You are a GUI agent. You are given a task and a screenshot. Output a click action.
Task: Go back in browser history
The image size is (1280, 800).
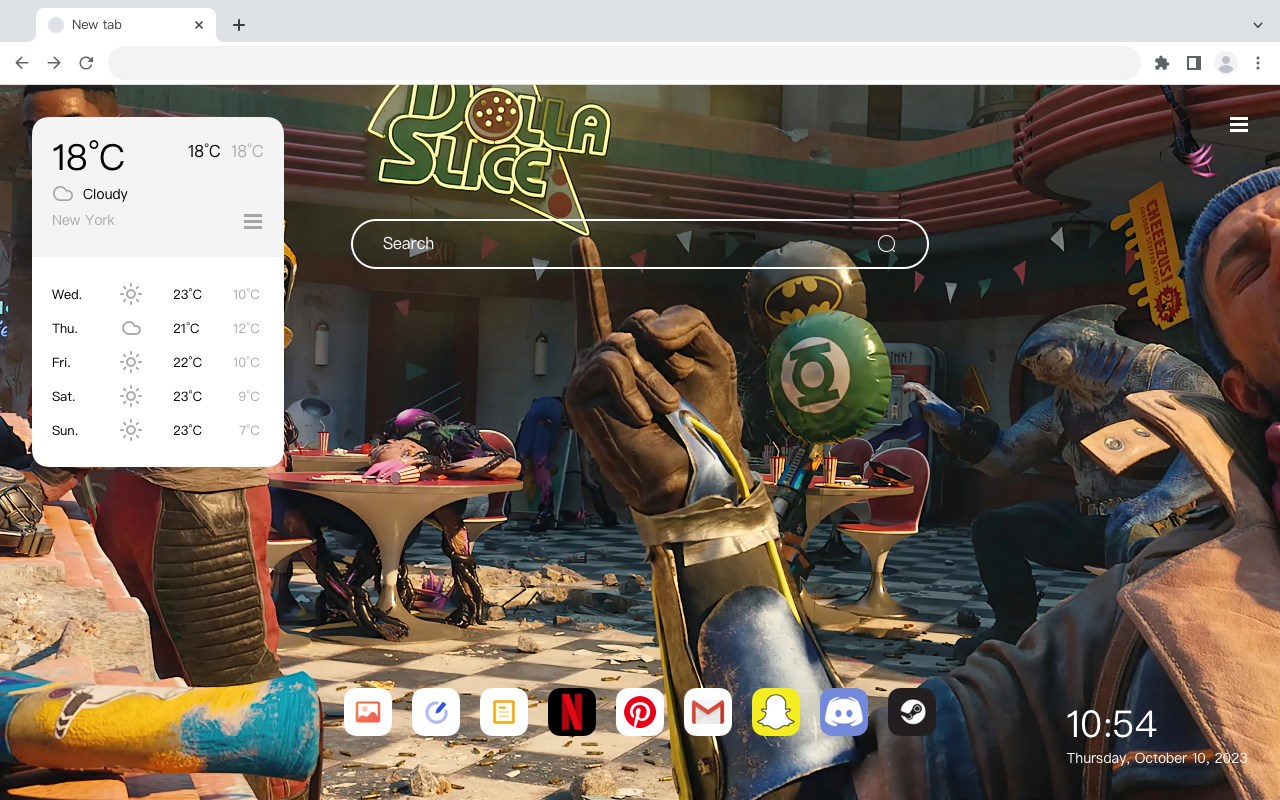(x=22, y=63)
